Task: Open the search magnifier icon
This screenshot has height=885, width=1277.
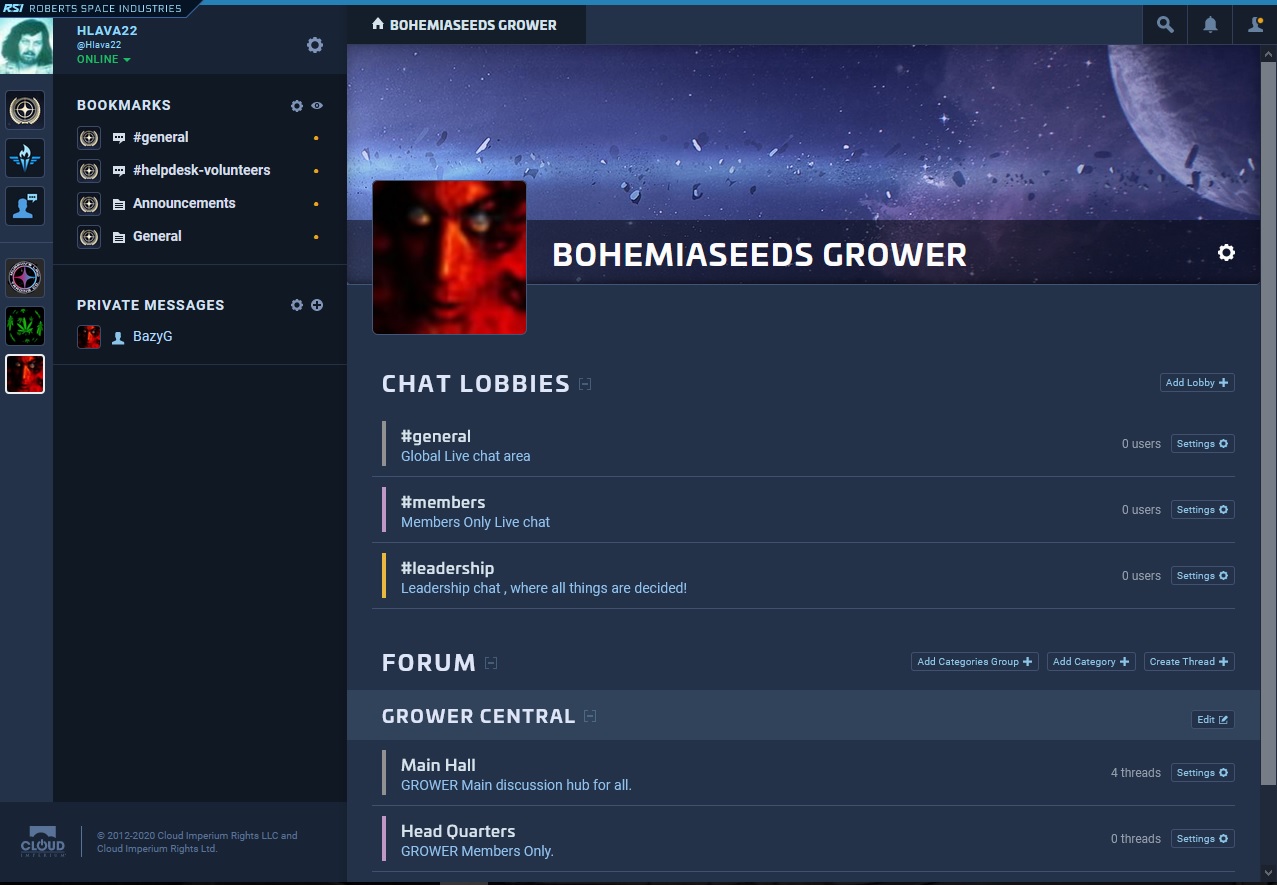Action: [x=1165, y=25]
